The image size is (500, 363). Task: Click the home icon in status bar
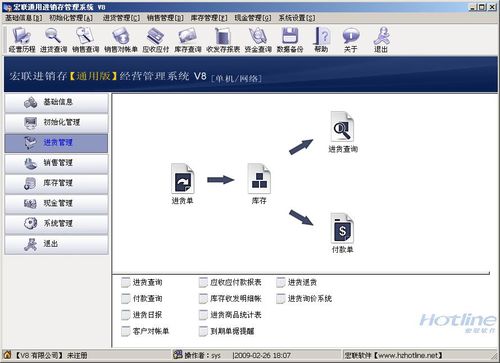[7, 355]
